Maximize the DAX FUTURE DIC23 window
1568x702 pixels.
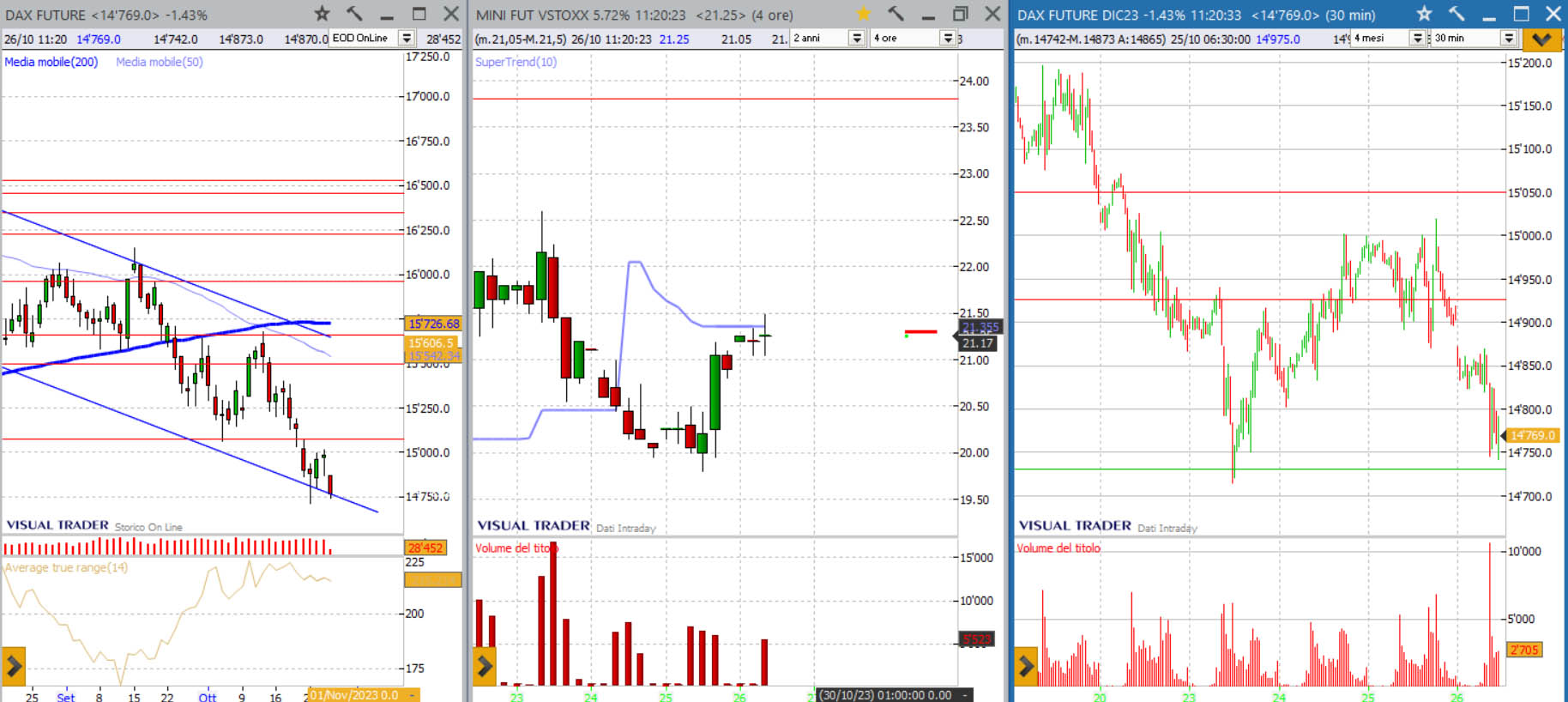[x=1521, y=14]
